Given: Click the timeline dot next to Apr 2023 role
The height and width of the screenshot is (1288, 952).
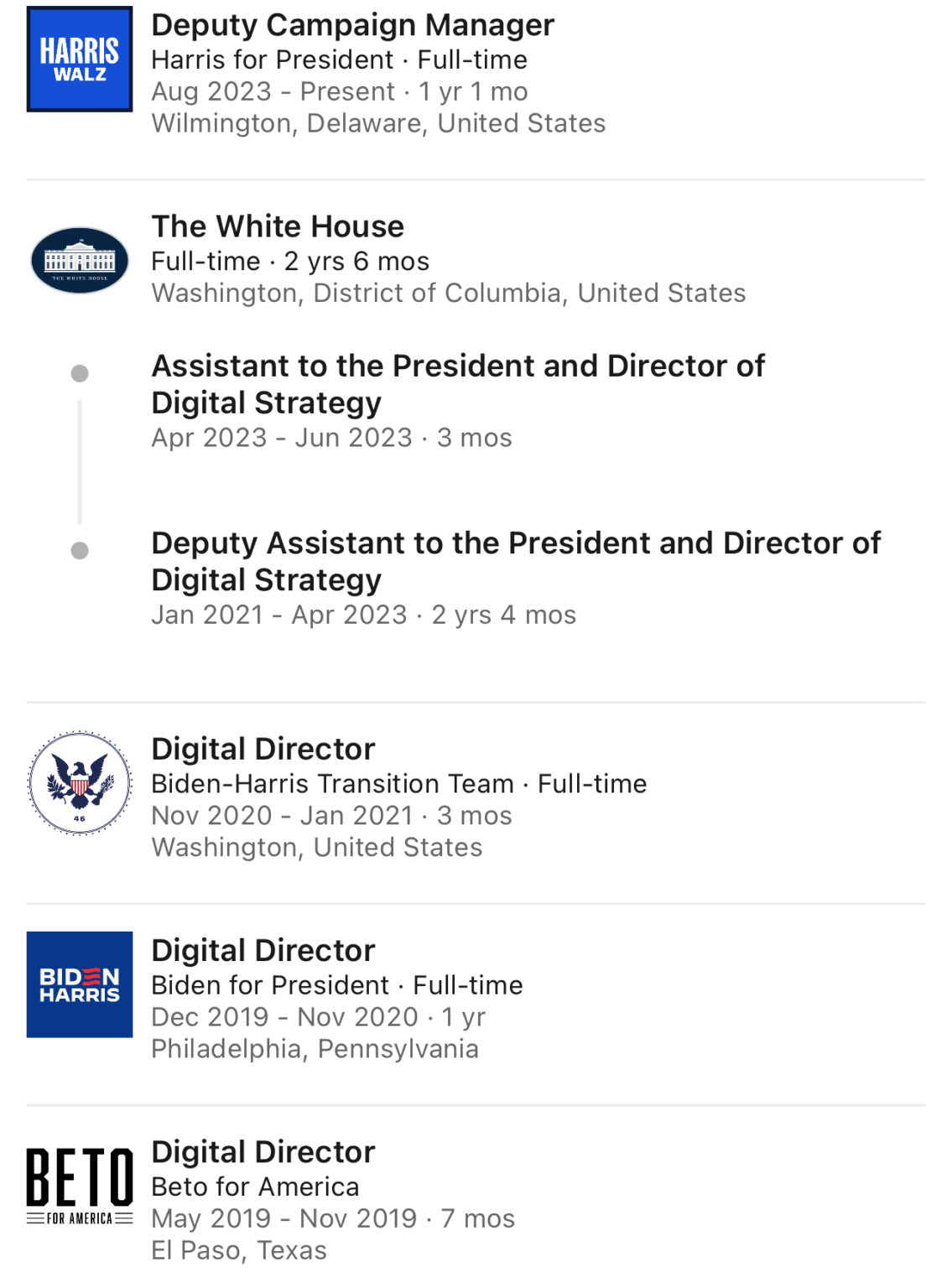Looking at the screenshot, I should point(78,372).
